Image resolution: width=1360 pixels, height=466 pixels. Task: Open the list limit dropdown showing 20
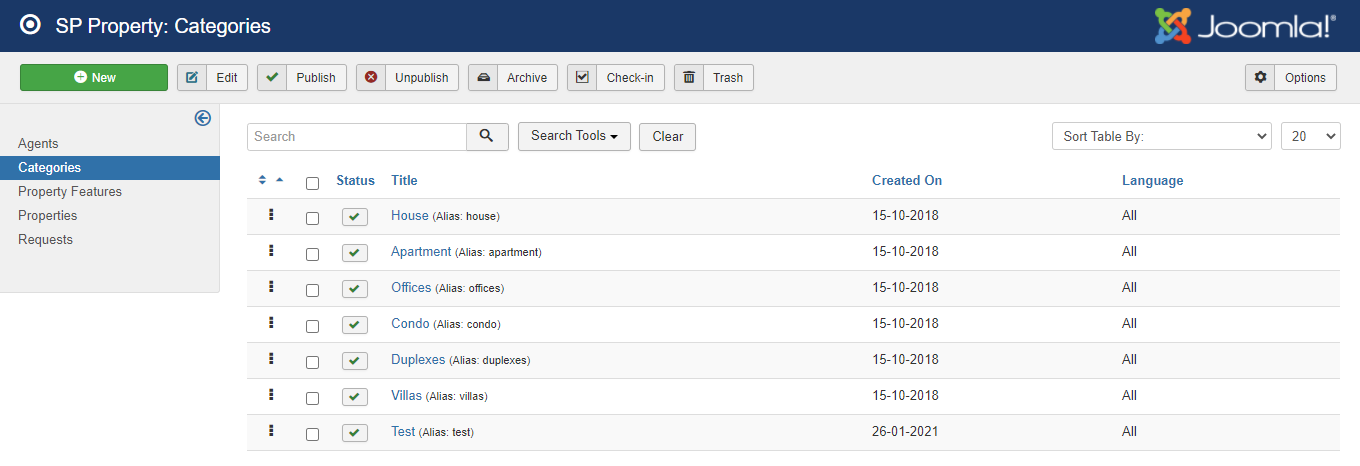click(1310, 137)
